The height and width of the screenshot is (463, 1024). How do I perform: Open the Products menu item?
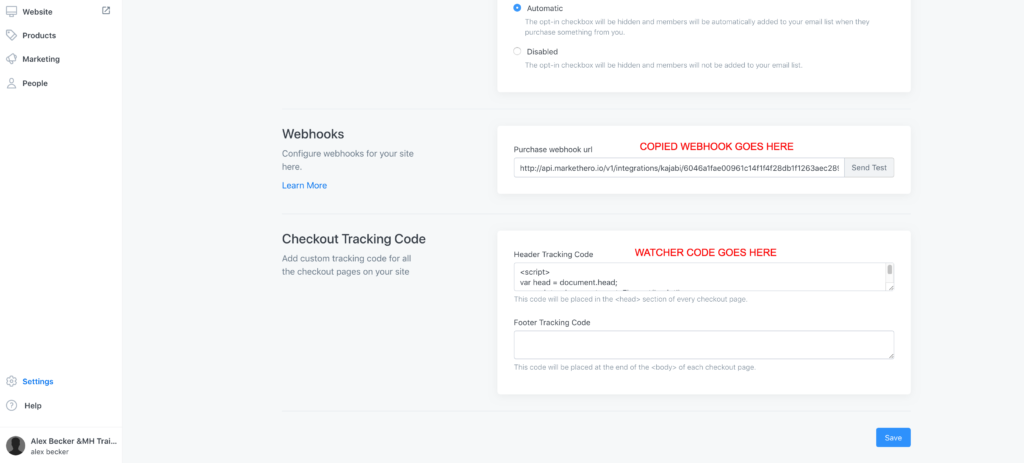pos(39,35)
